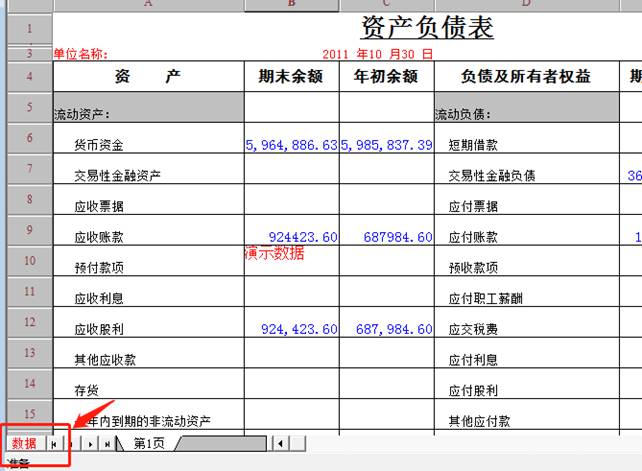
Task: Select column C header
Action: click(x=387, y=5)
